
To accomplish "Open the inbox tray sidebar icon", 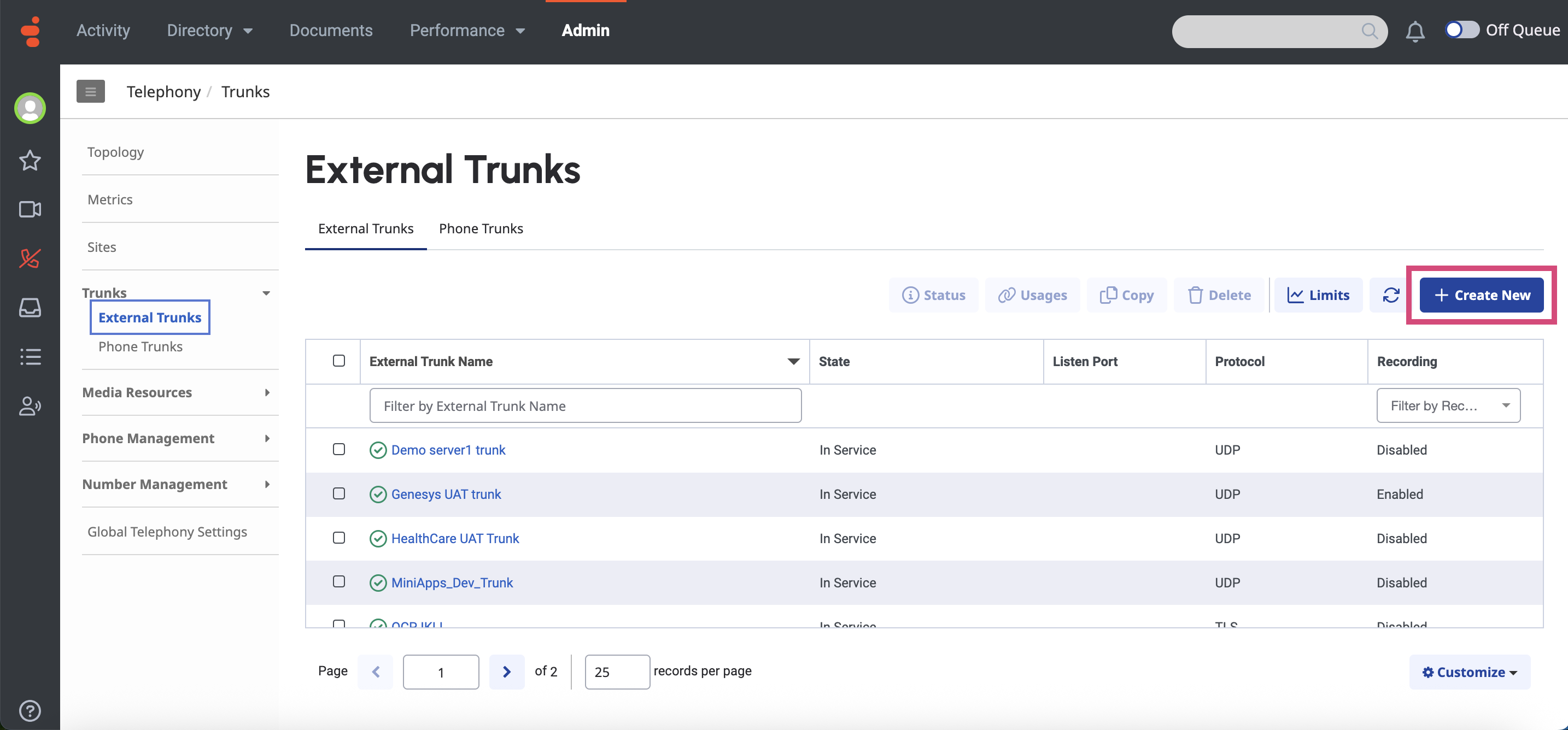I will tap(30, 307).
